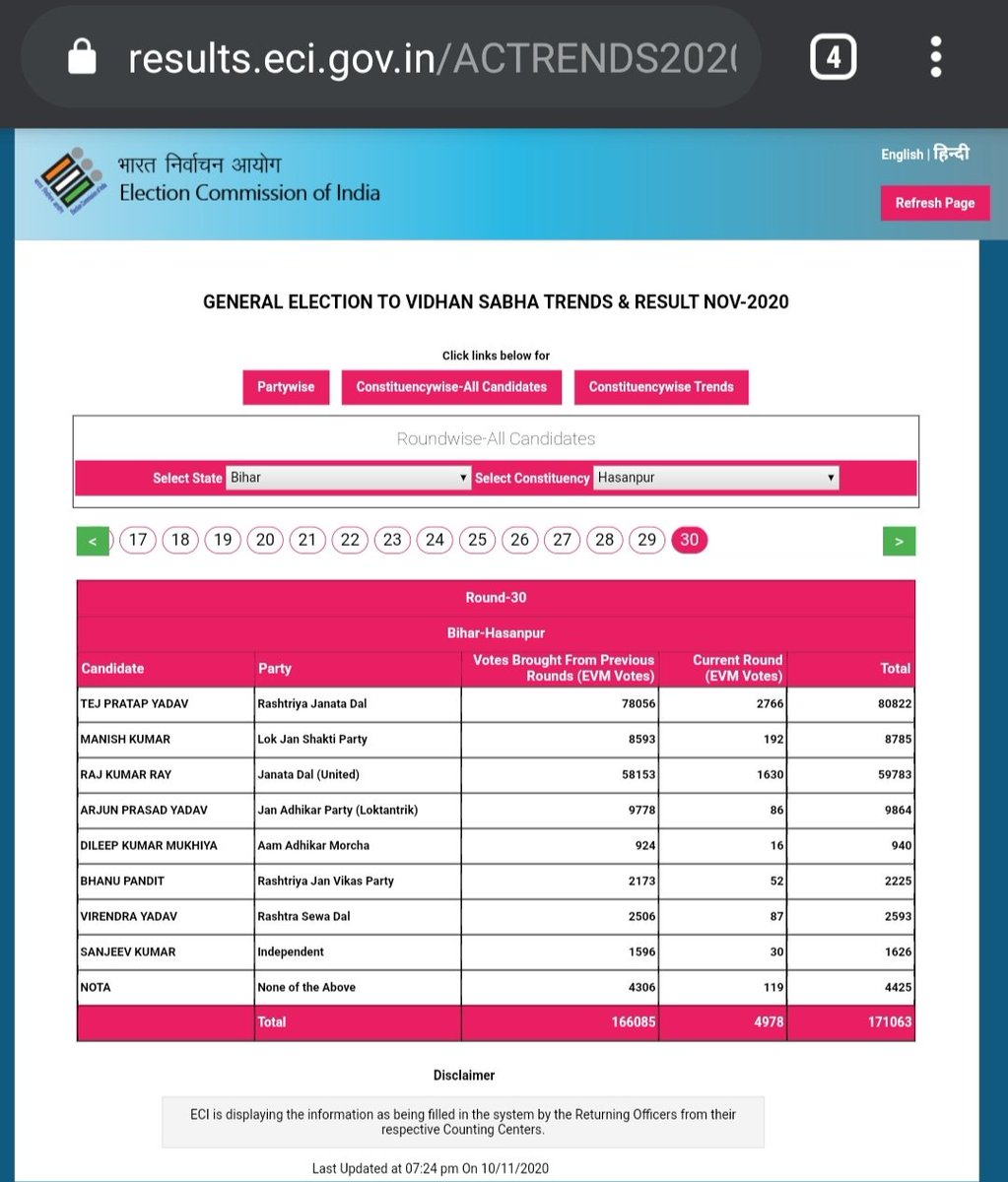Click the Refresh Page button
Viewport: 1008px width, 1182px height.
[x=935, y=203]
